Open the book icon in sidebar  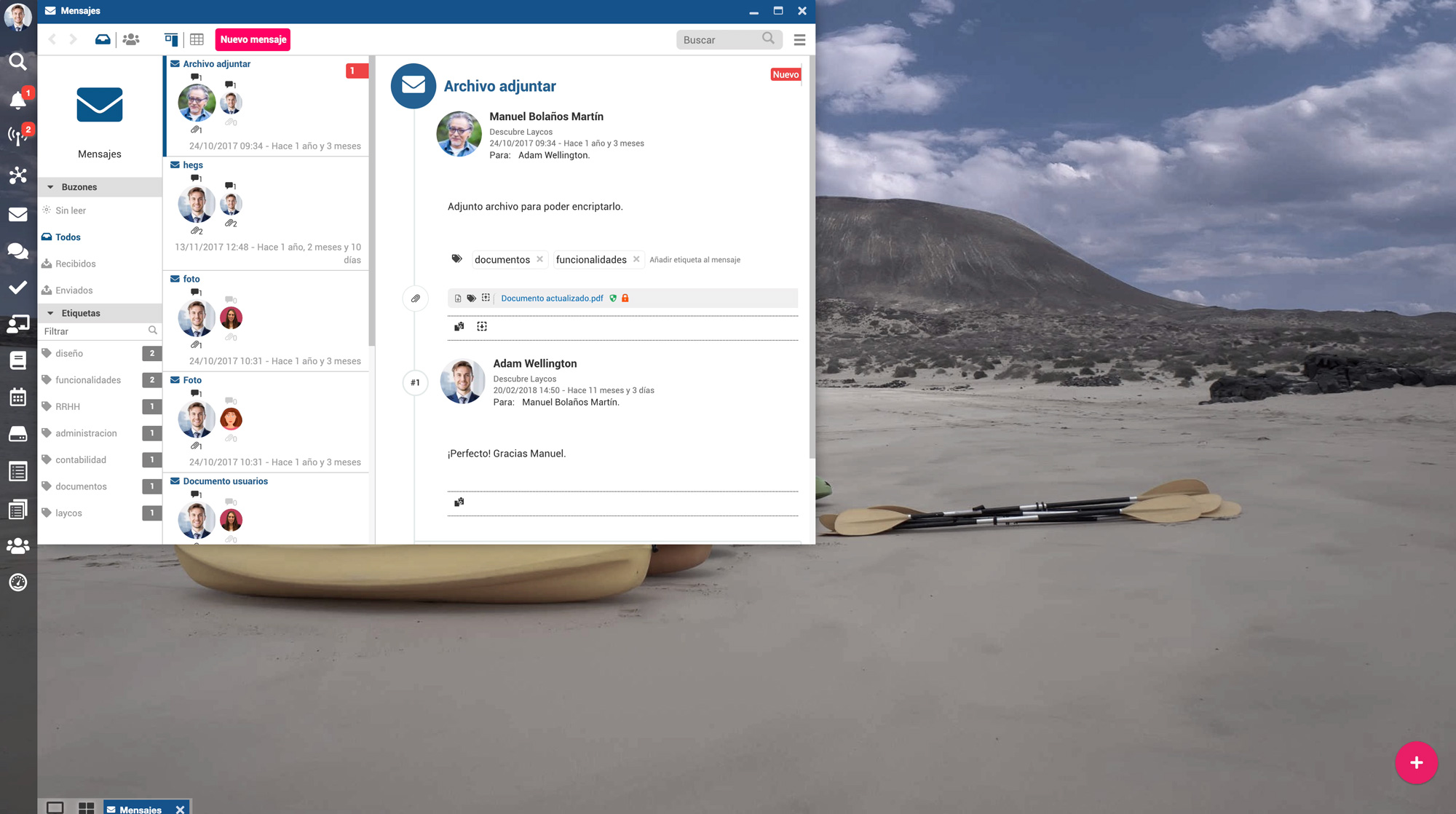(18, 360)
